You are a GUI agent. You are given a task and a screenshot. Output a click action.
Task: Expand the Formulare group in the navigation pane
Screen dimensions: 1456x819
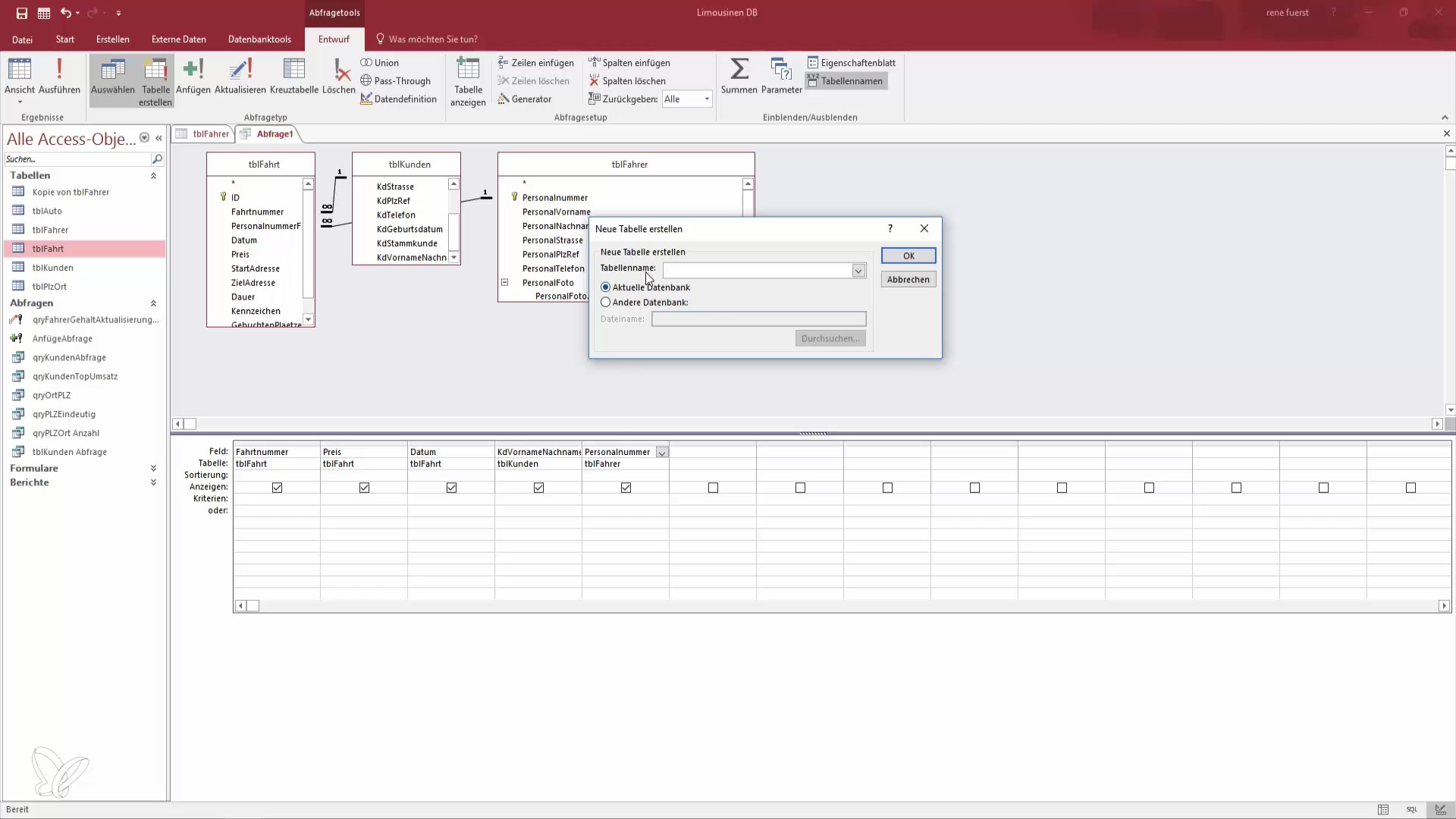point(153,469)
